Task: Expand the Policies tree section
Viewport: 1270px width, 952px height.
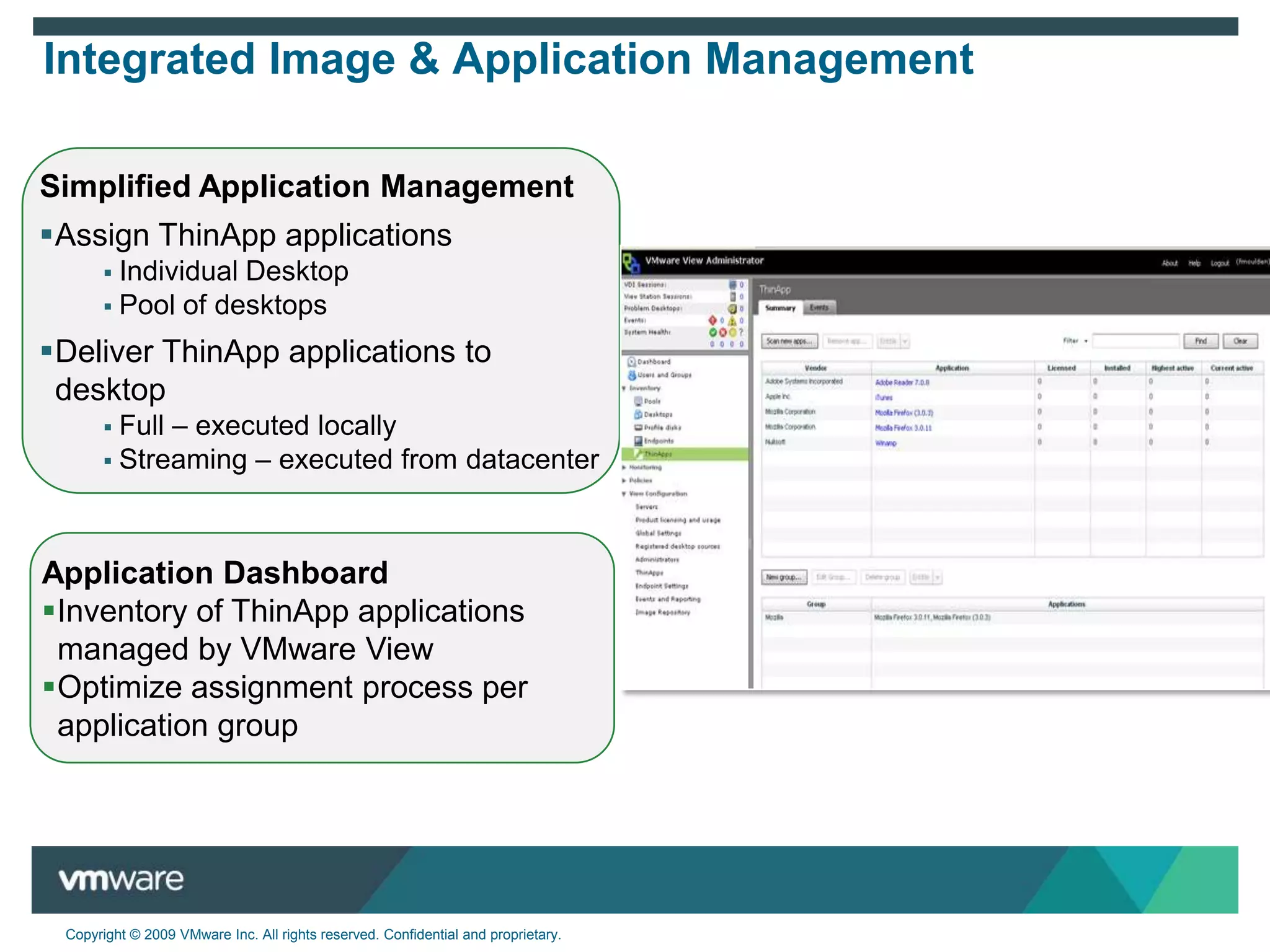Action: point(624,480)
